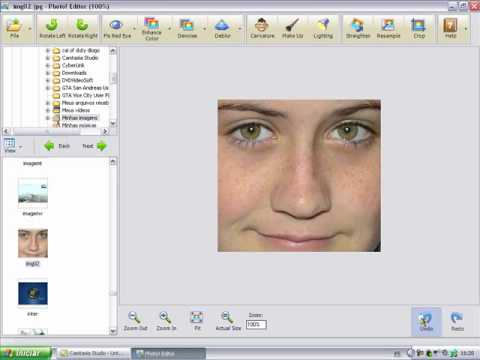480x360 pixels.
Task: Select the Fix Red Eye tool
Action: pyautogui.click(x=117, y=29)
